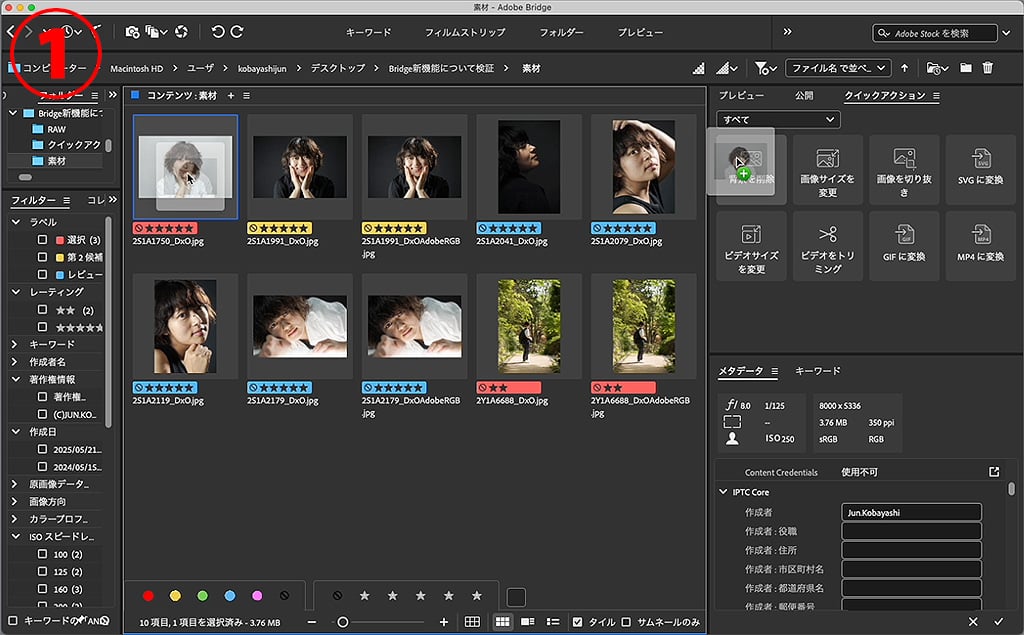Viewport: 1024px width, 635px height.
Task: Switch to the 公開 panel tab
Action: [x=804, y=96]
